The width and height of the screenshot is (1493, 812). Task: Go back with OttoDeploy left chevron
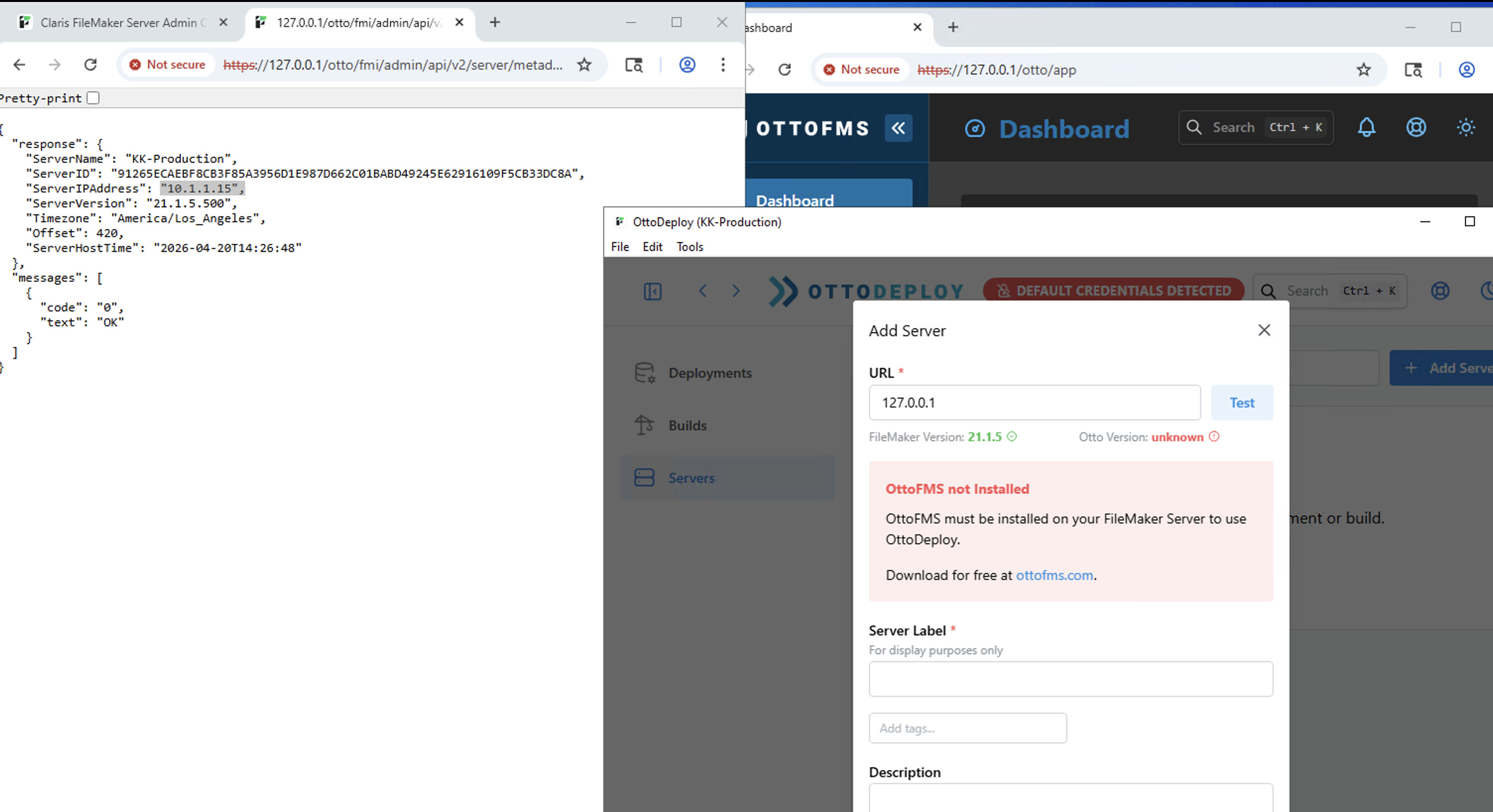click(x=702, y=291)
